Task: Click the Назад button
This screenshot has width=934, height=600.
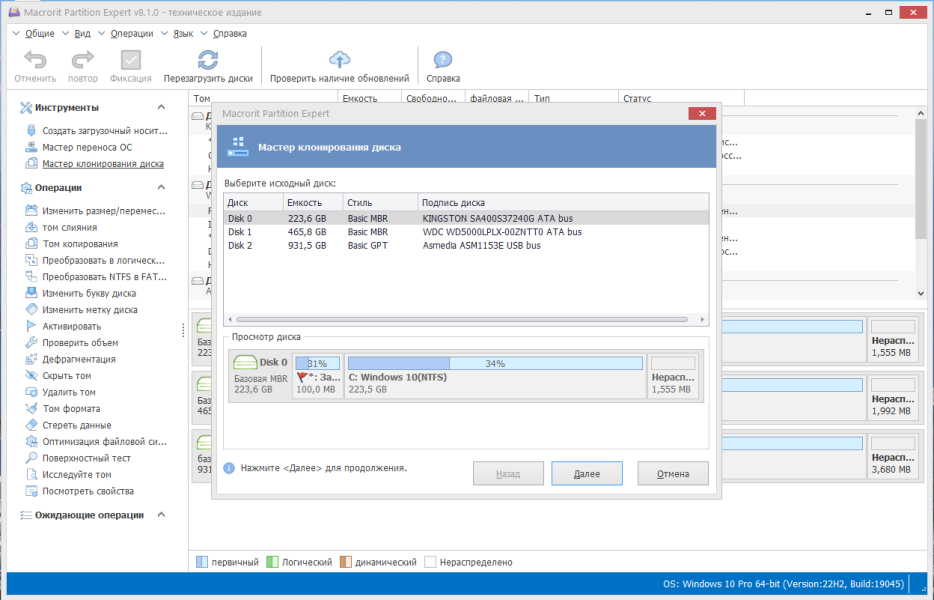Action: pos(508,474)
